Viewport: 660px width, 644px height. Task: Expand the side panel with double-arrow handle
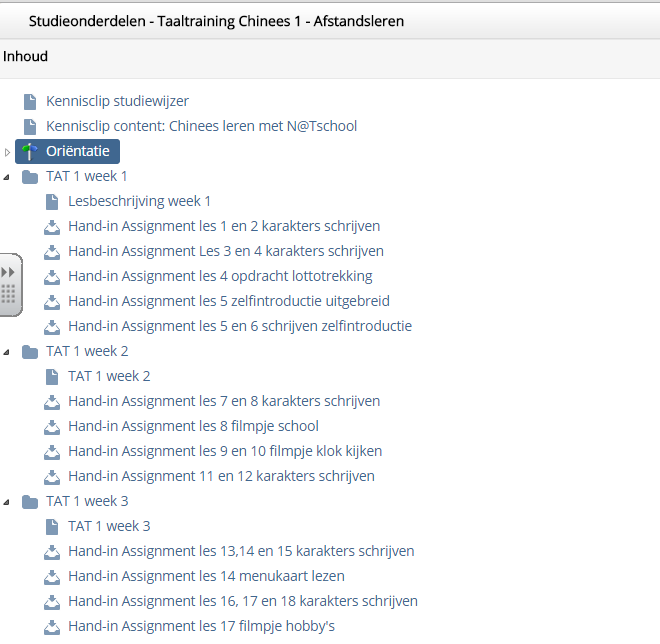[x=8, y=272]
